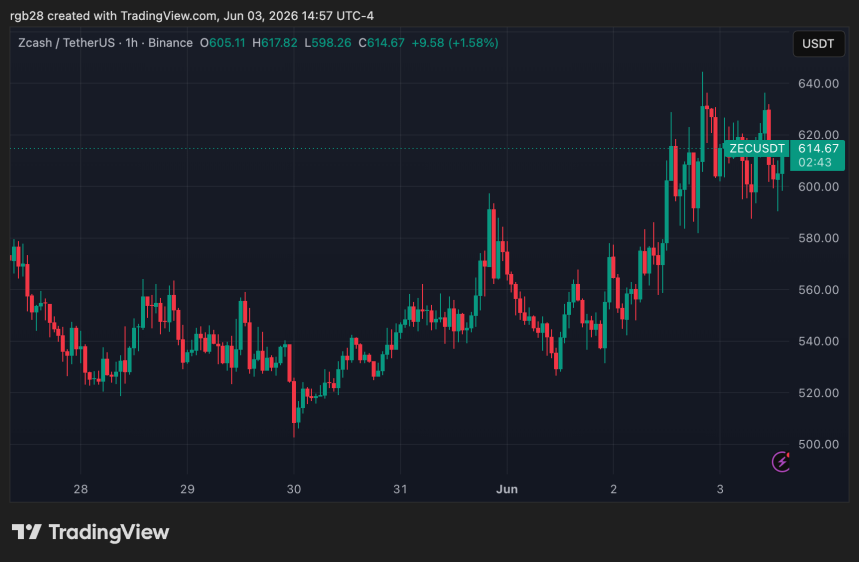Click the purple lightning bolt icon
The image size is (859, 562).
(x=781, y=462)
